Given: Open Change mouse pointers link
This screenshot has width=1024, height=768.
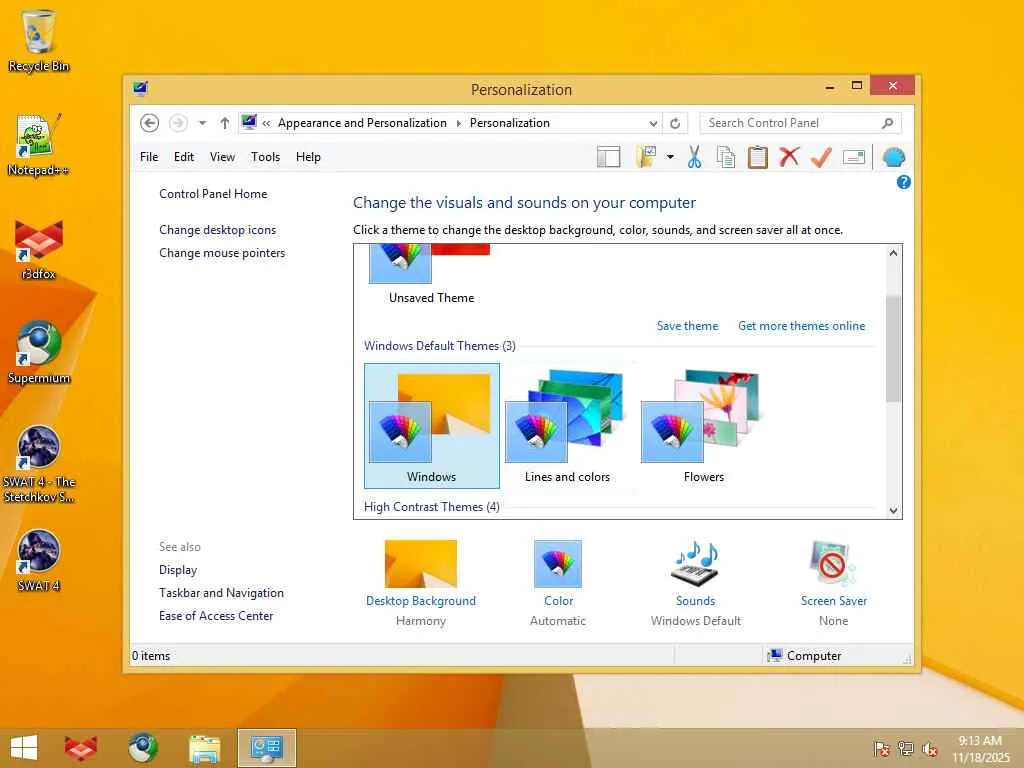Looking at the screenshot, I should tap(222, 253).
